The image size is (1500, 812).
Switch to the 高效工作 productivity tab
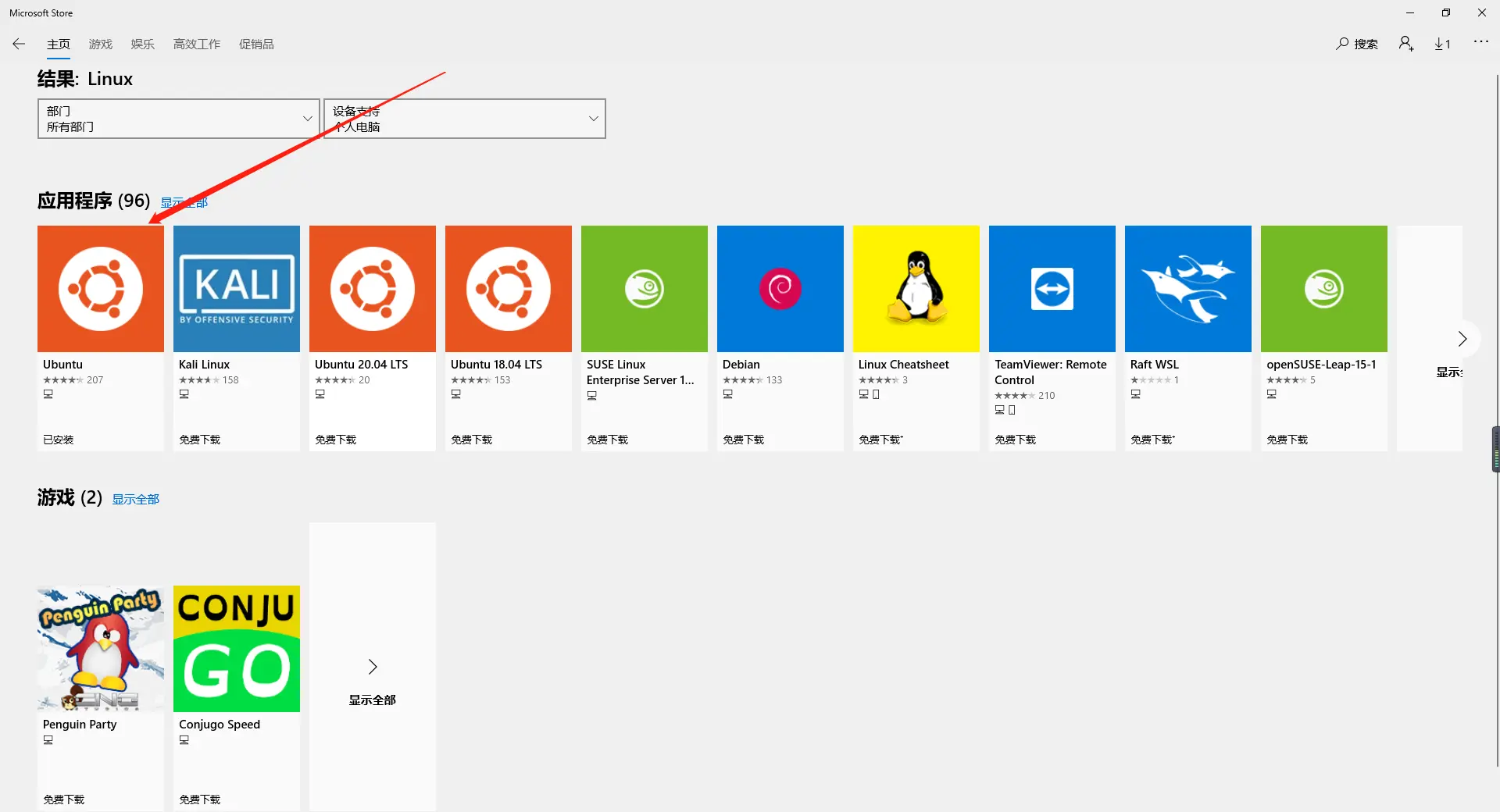pyautogui.click(x=197, y=45)
